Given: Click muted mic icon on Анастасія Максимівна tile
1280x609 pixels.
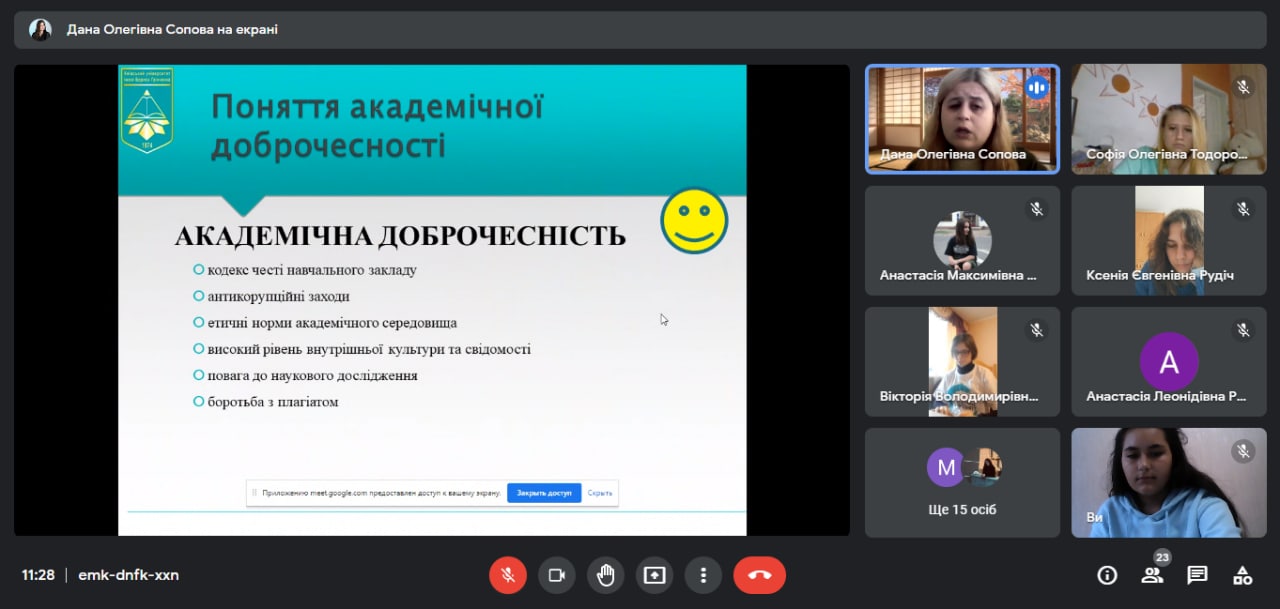Looking at the screenshot, I should click(x=1037, y=208).
